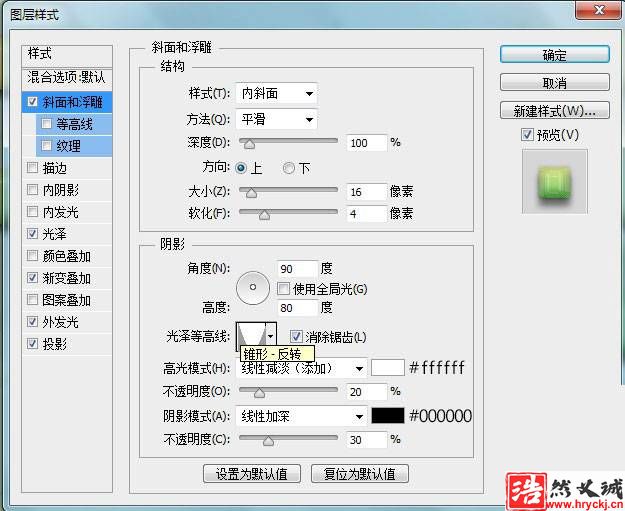This screenshot has height=511, width=625.
Task: Enable the 内阴影 checkbox
Action: [x=32, y=189]
